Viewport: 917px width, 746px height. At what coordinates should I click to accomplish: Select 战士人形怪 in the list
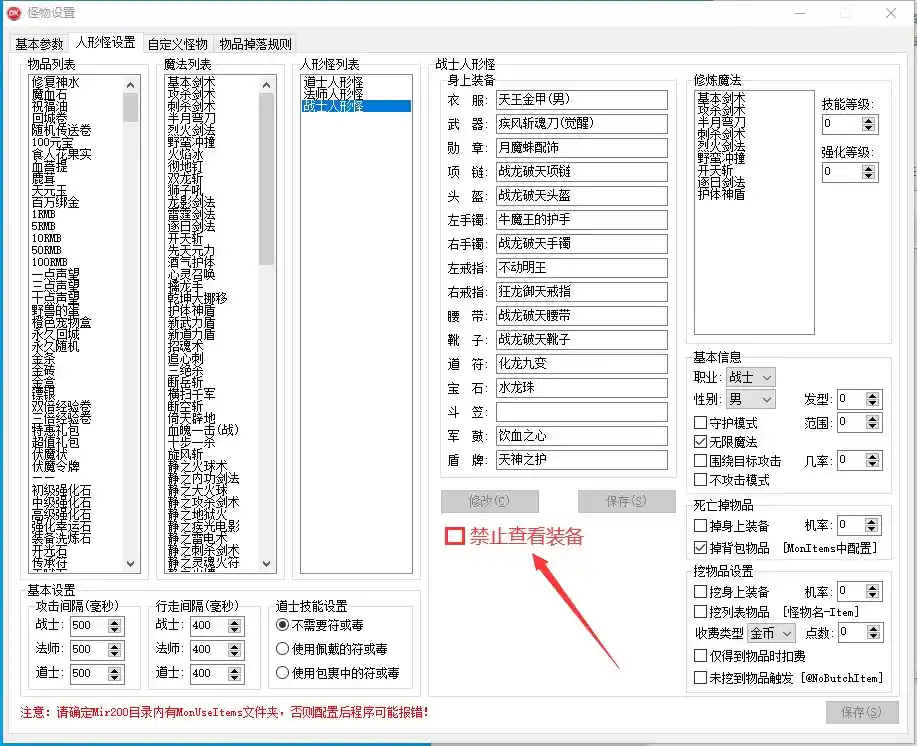(356, 106)
